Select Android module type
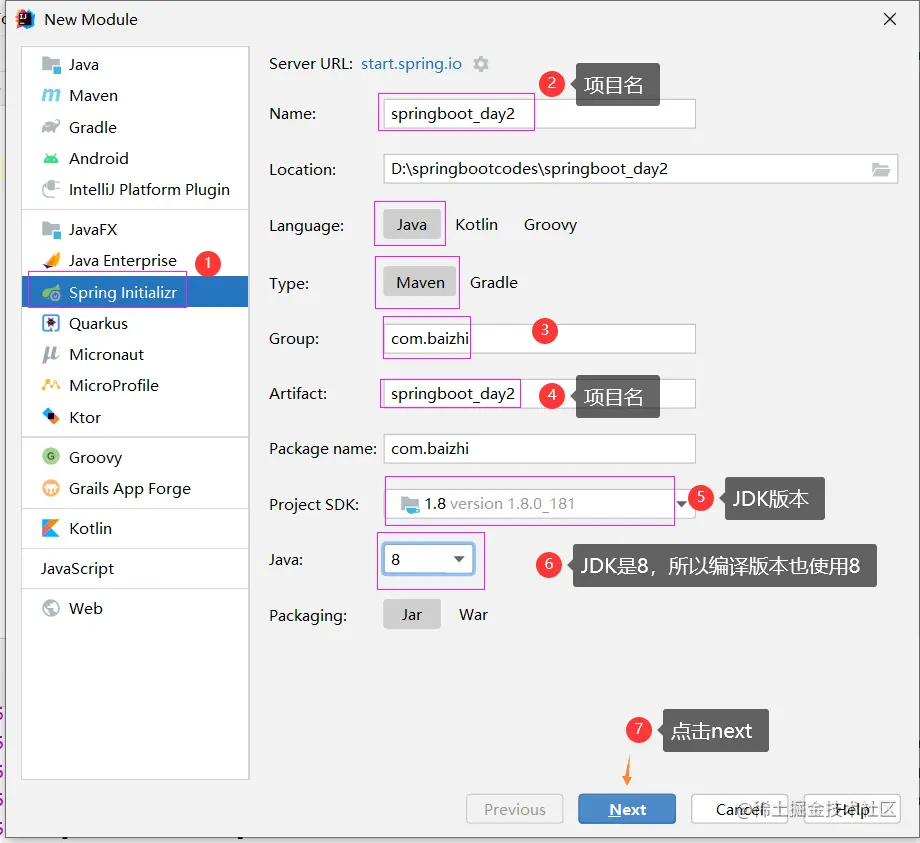920x843 pixels. (x=135, y=158)
